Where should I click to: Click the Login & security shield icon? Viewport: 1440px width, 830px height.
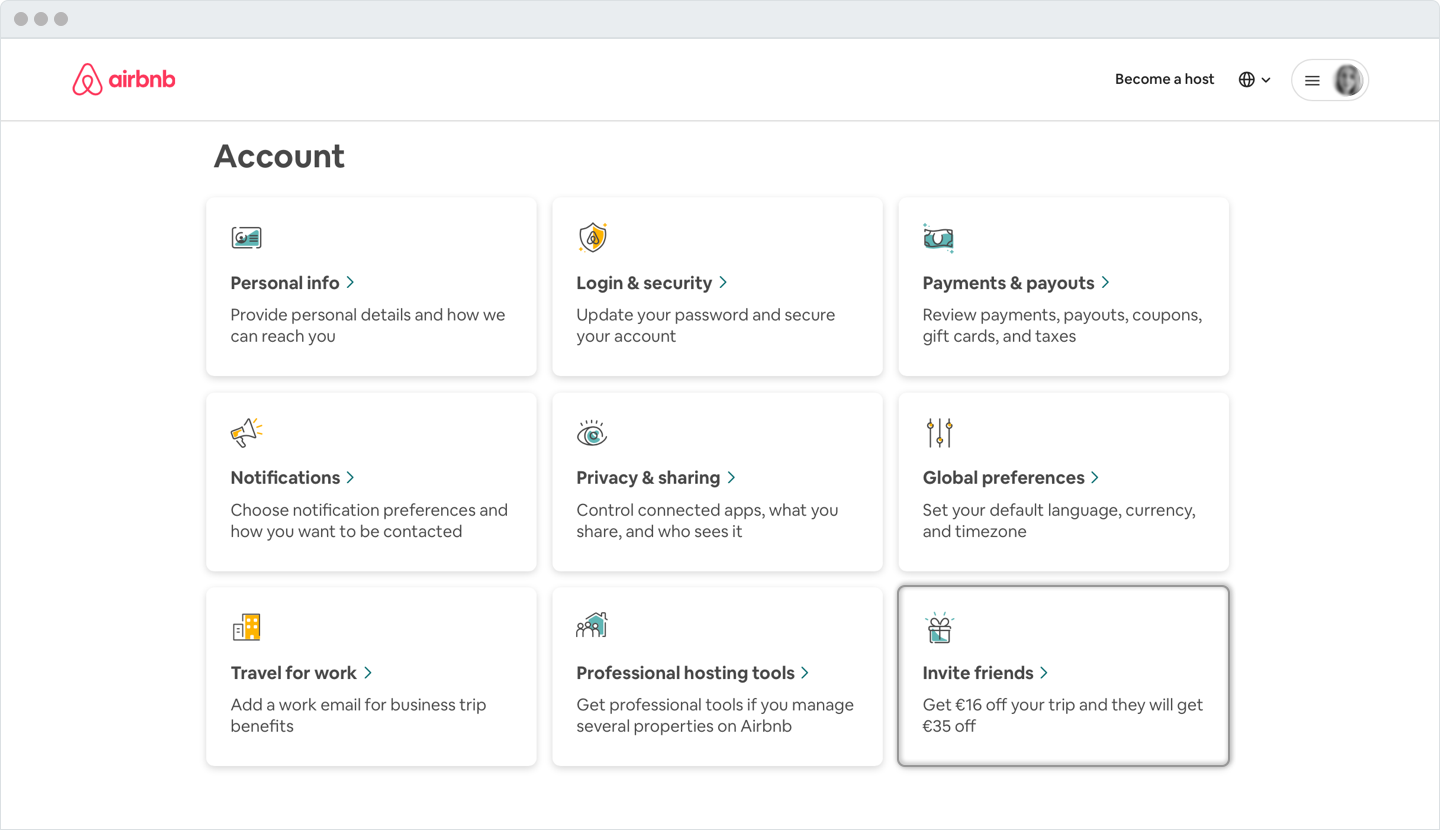[593, 238]
